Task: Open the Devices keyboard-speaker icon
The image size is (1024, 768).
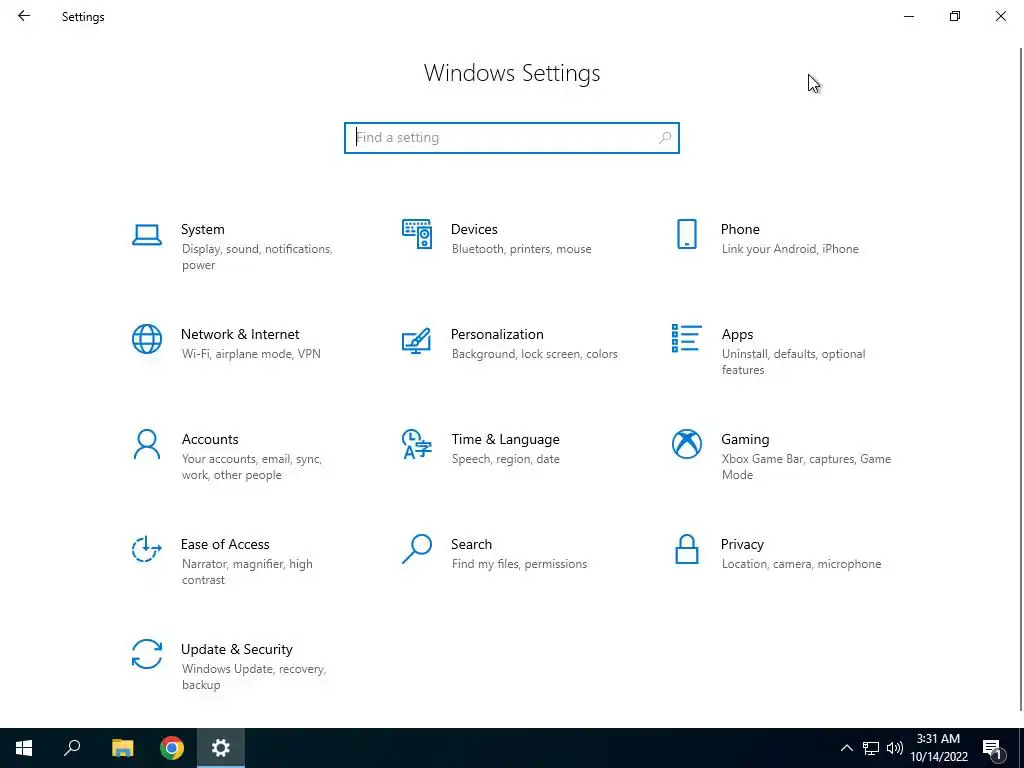Action: tap(417, 234)
